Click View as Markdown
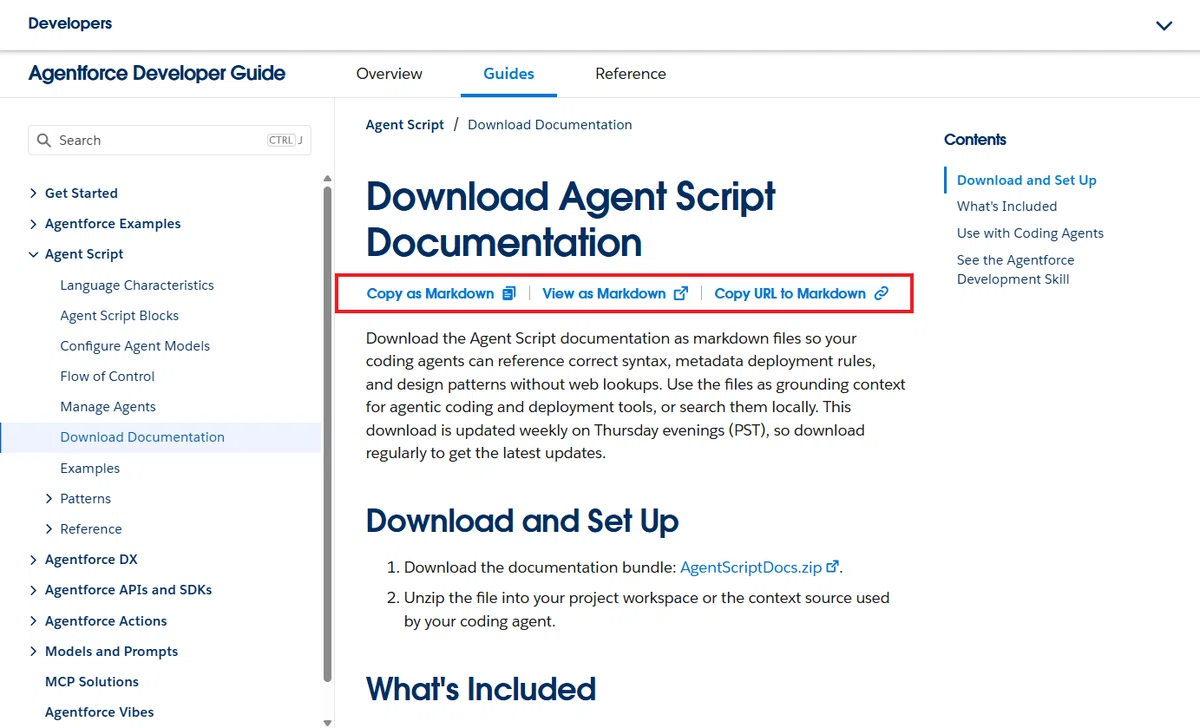Viewport: 1200px width, 728px height. point(604,294)
